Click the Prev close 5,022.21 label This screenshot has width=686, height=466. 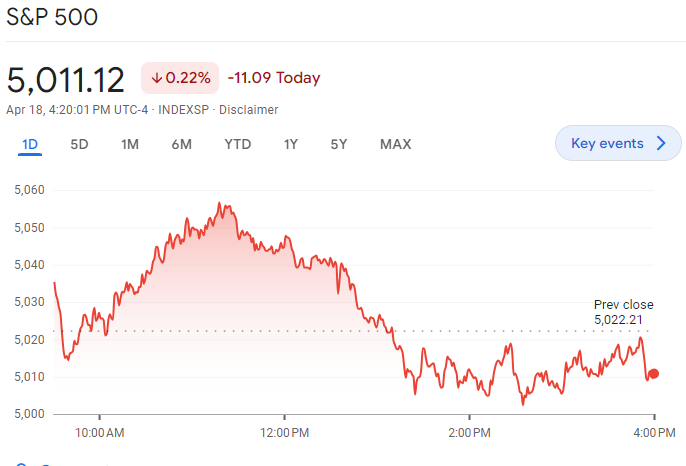(623, 312)
